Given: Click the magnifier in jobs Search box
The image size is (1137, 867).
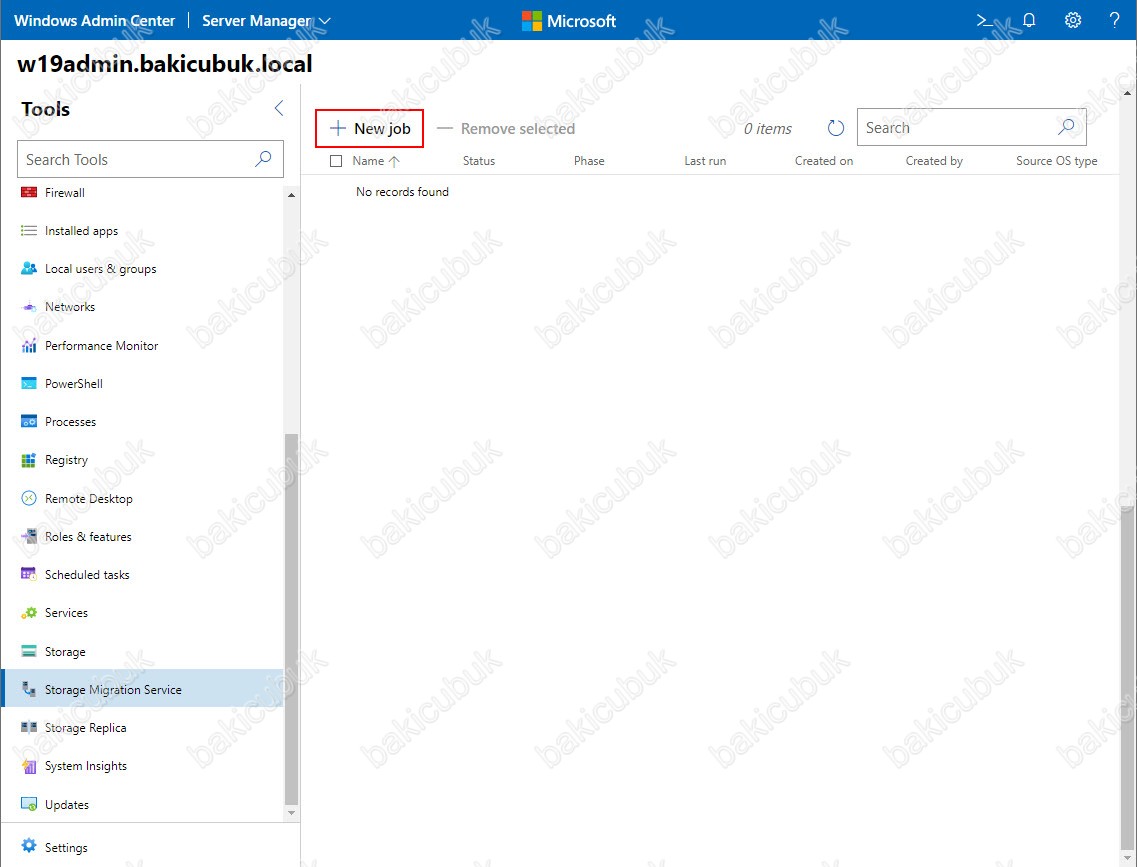Looking at the screenshot, I should [1066, 127].
